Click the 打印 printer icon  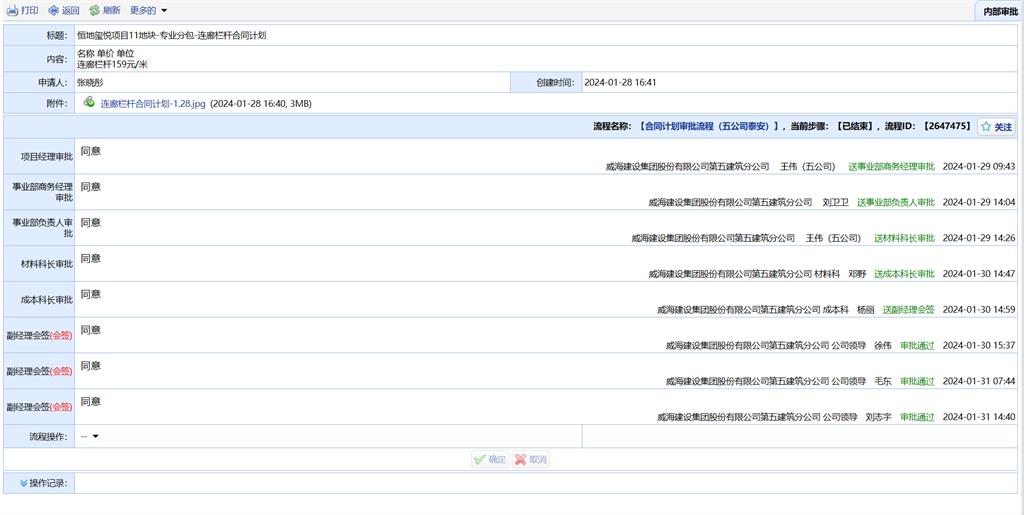pyautogui.click(x=13, y=10)
